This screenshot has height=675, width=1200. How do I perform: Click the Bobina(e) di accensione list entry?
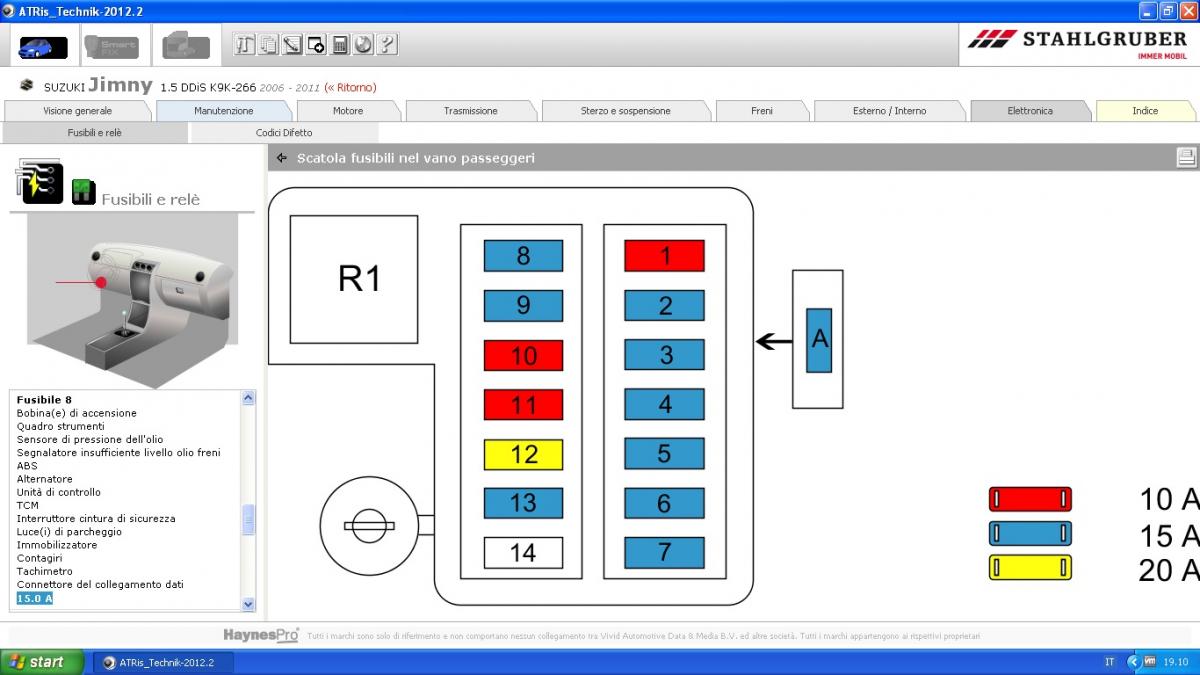[x=77, y=413]
